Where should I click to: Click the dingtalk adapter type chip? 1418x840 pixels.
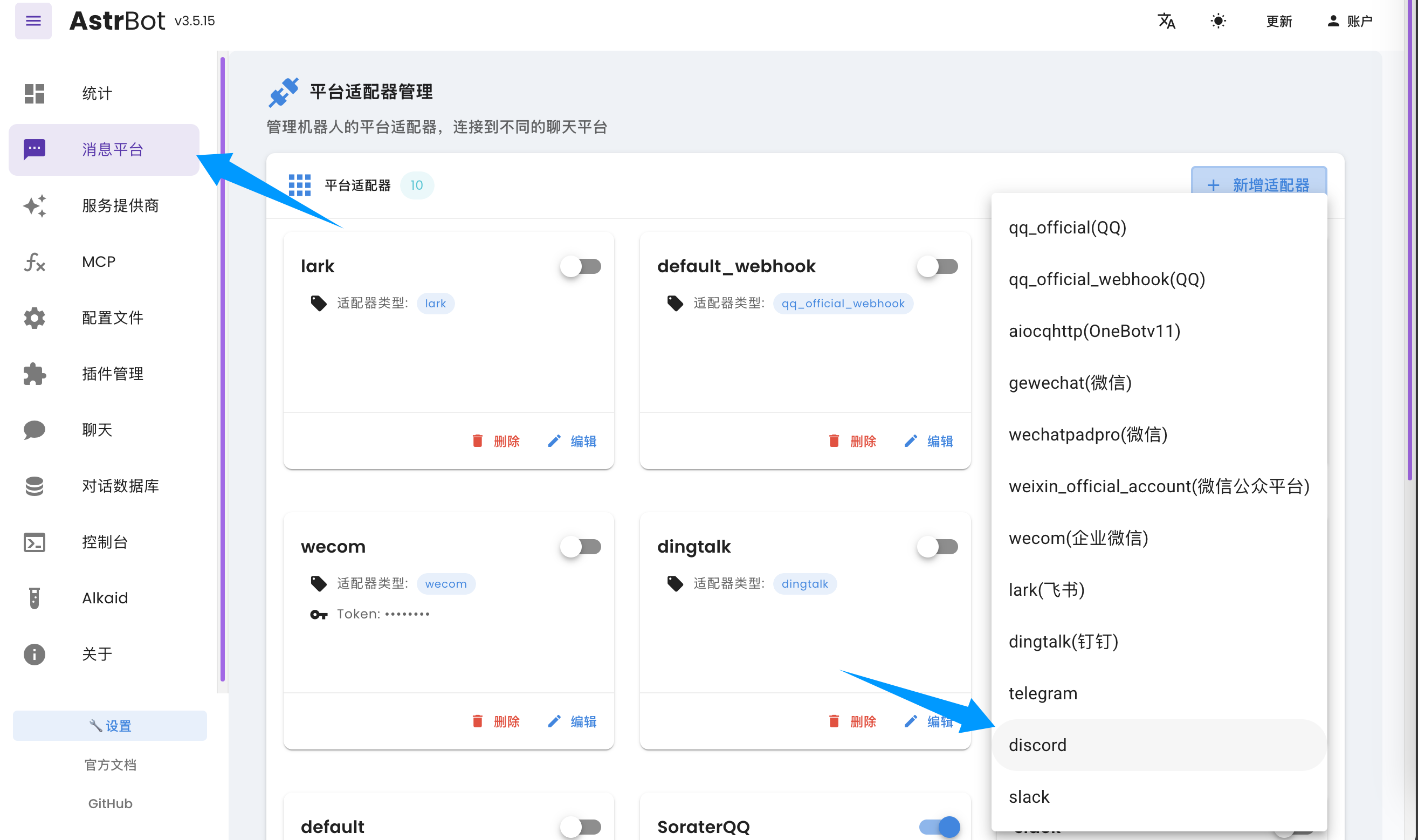pyautogui.click(x=804, y=583)
